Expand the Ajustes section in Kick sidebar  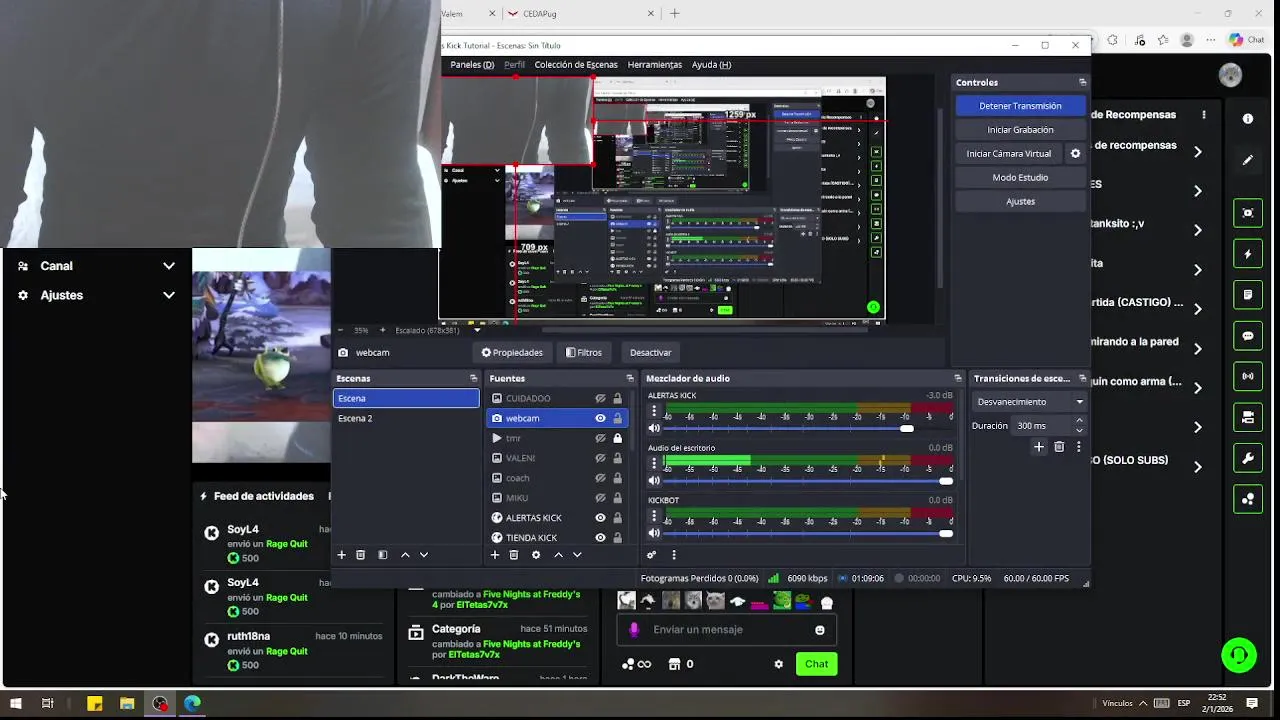coord(169,295)
